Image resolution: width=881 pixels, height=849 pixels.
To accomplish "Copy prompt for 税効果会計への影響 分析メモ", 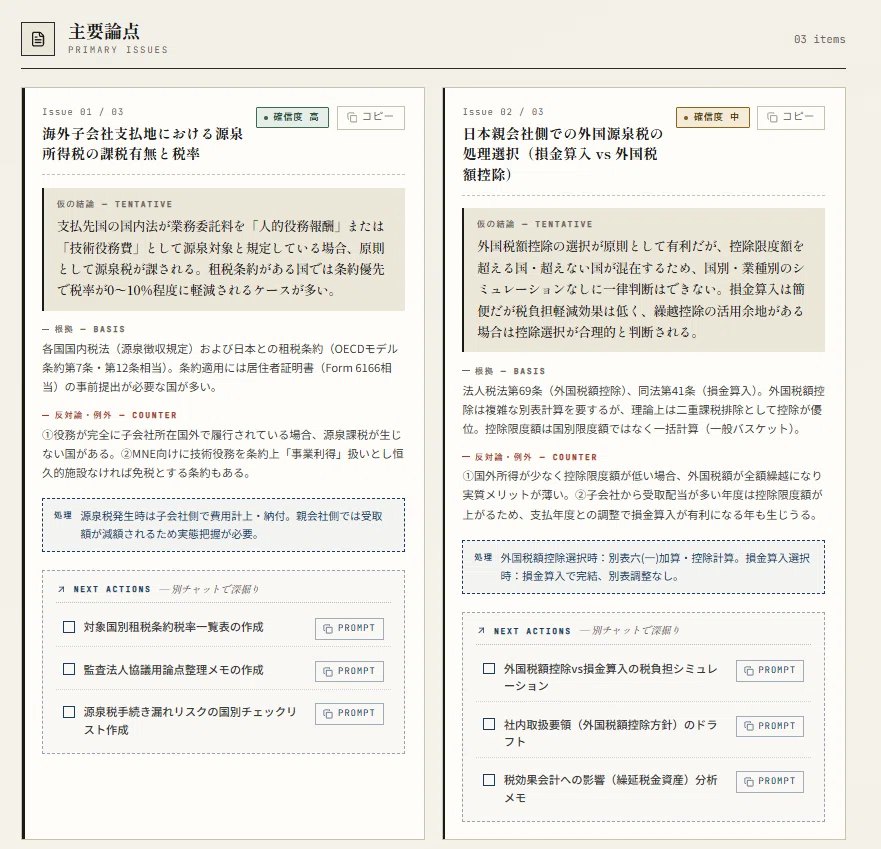I will (x=770, y=782).
